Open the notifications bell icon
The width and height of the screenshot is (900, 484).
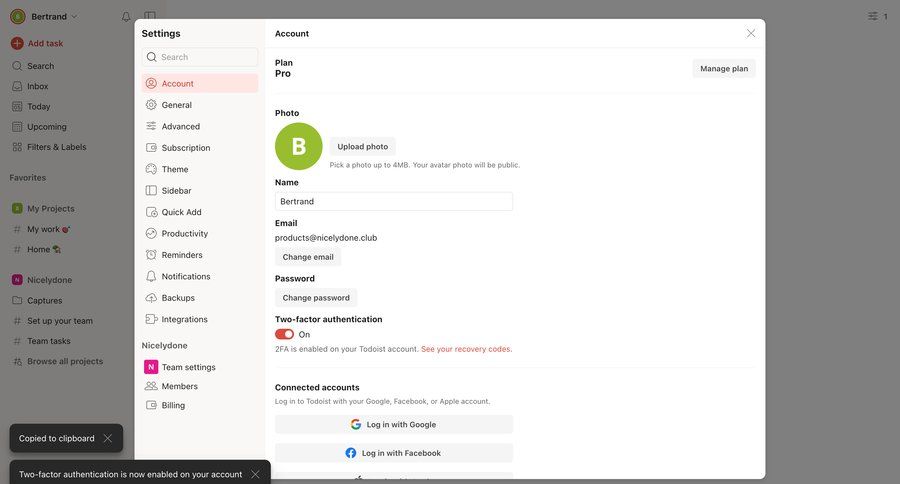[126, 17]
